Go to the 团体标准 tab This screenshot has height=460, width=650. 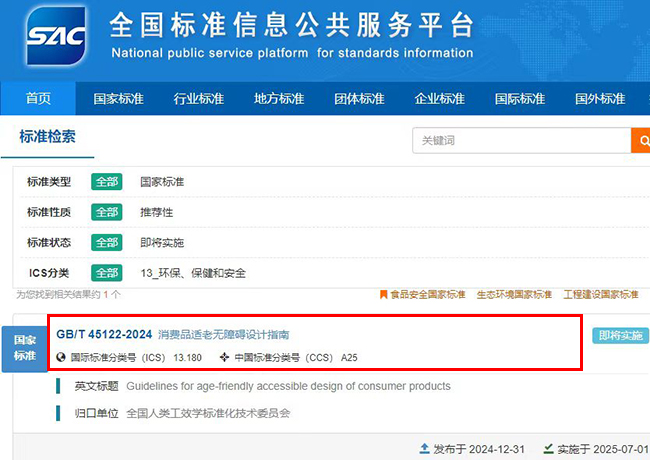click(x=359, y=99)
